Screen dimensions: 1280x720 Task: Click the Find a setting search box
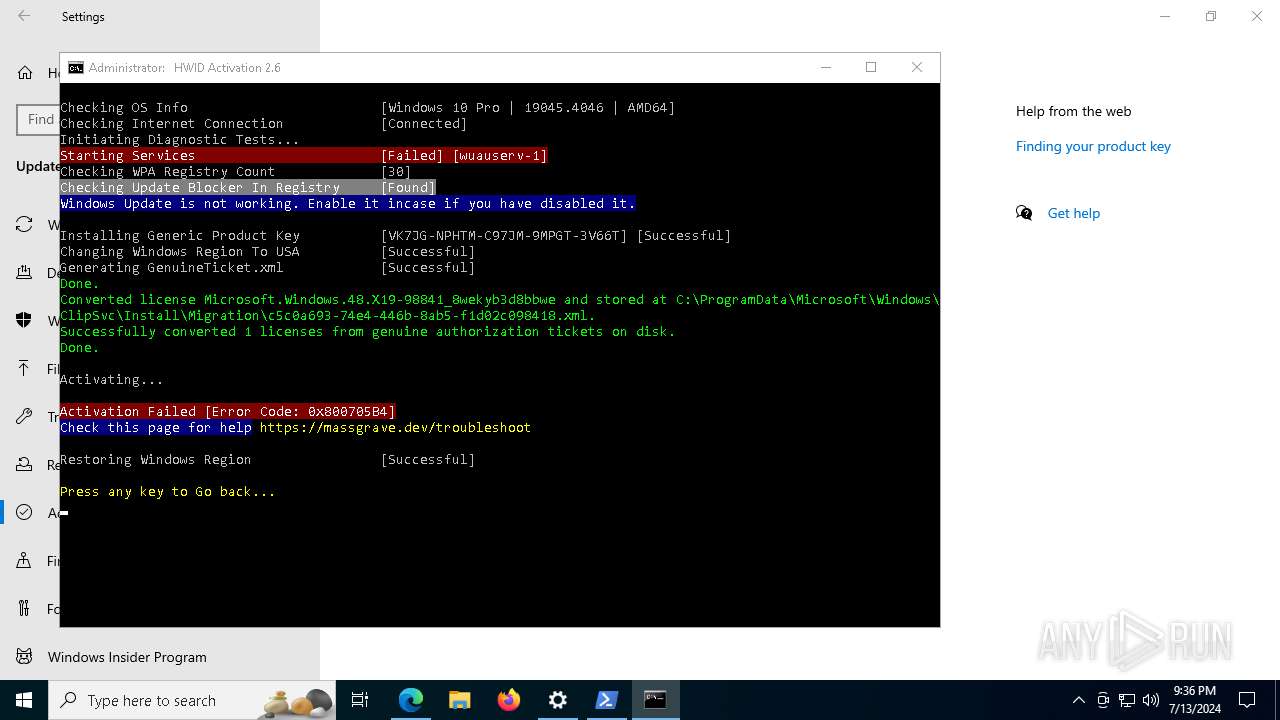(x=38, y=119)
